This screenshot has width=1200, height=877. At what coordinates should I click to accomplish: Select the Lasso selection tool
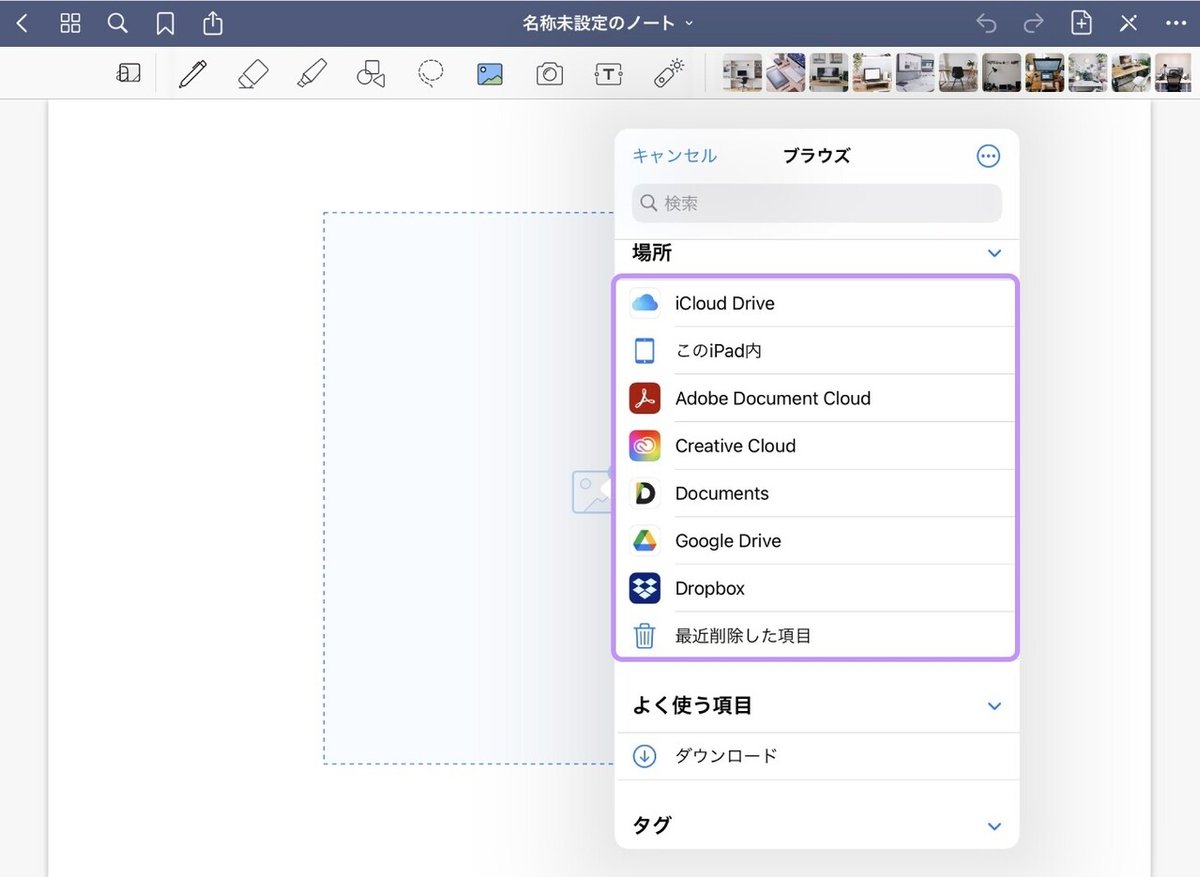[430, 72]
